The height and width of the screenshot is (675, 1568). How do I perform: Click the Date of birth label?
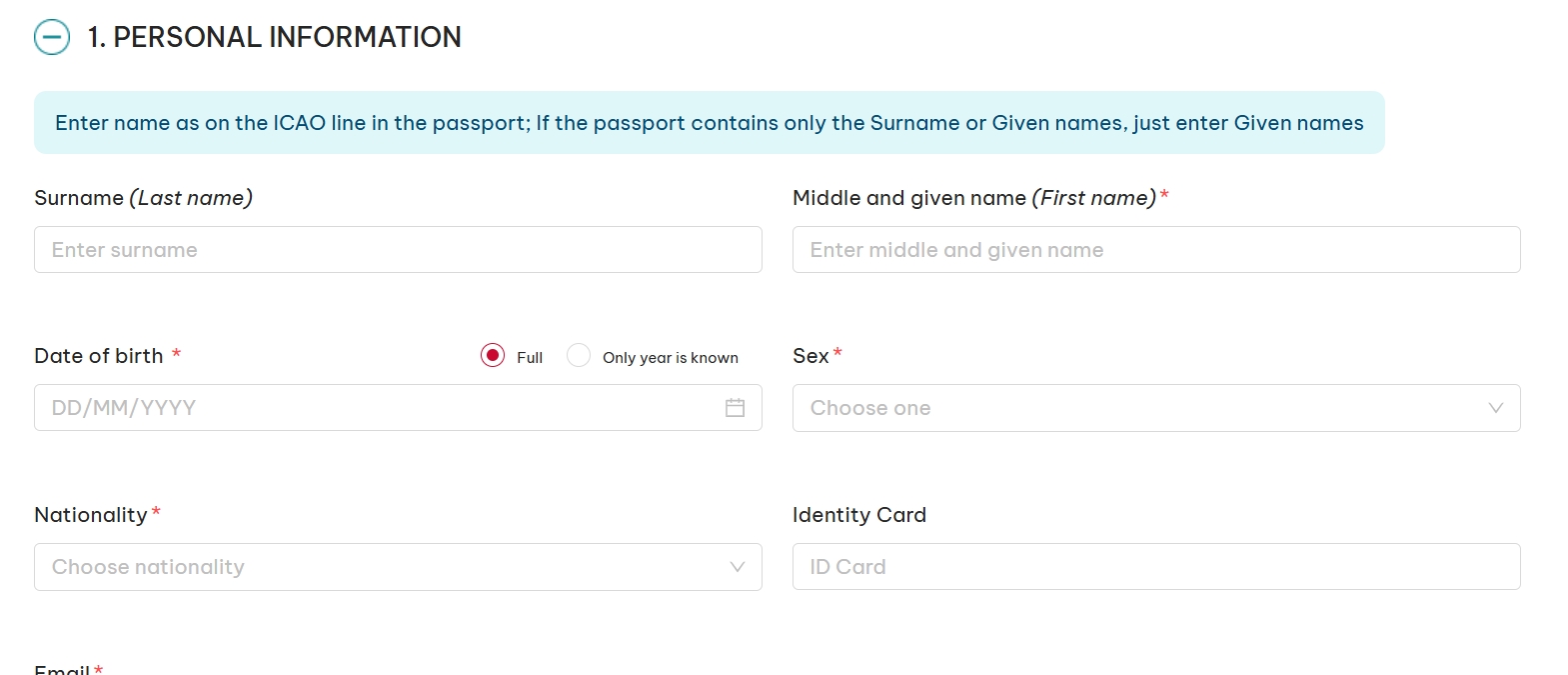coord(99,356)
